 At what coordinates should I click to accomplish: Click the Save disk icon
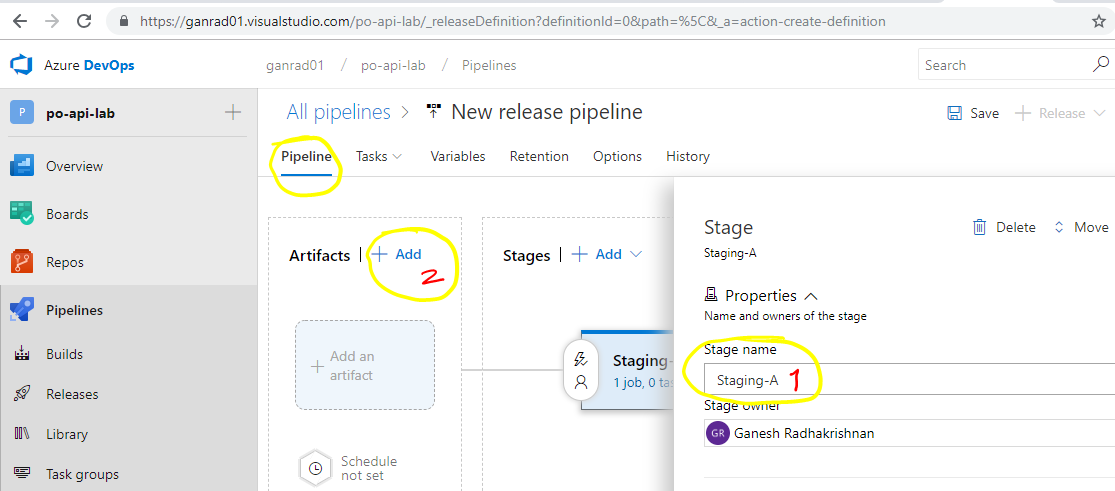[954, 113]
